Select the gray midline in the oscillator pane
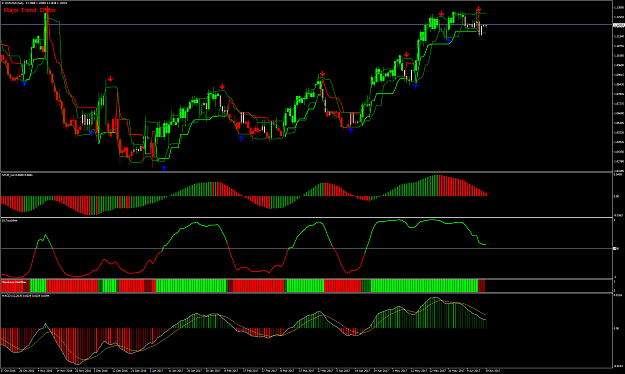This screenshot has height=374, width=625. point(306,248)
